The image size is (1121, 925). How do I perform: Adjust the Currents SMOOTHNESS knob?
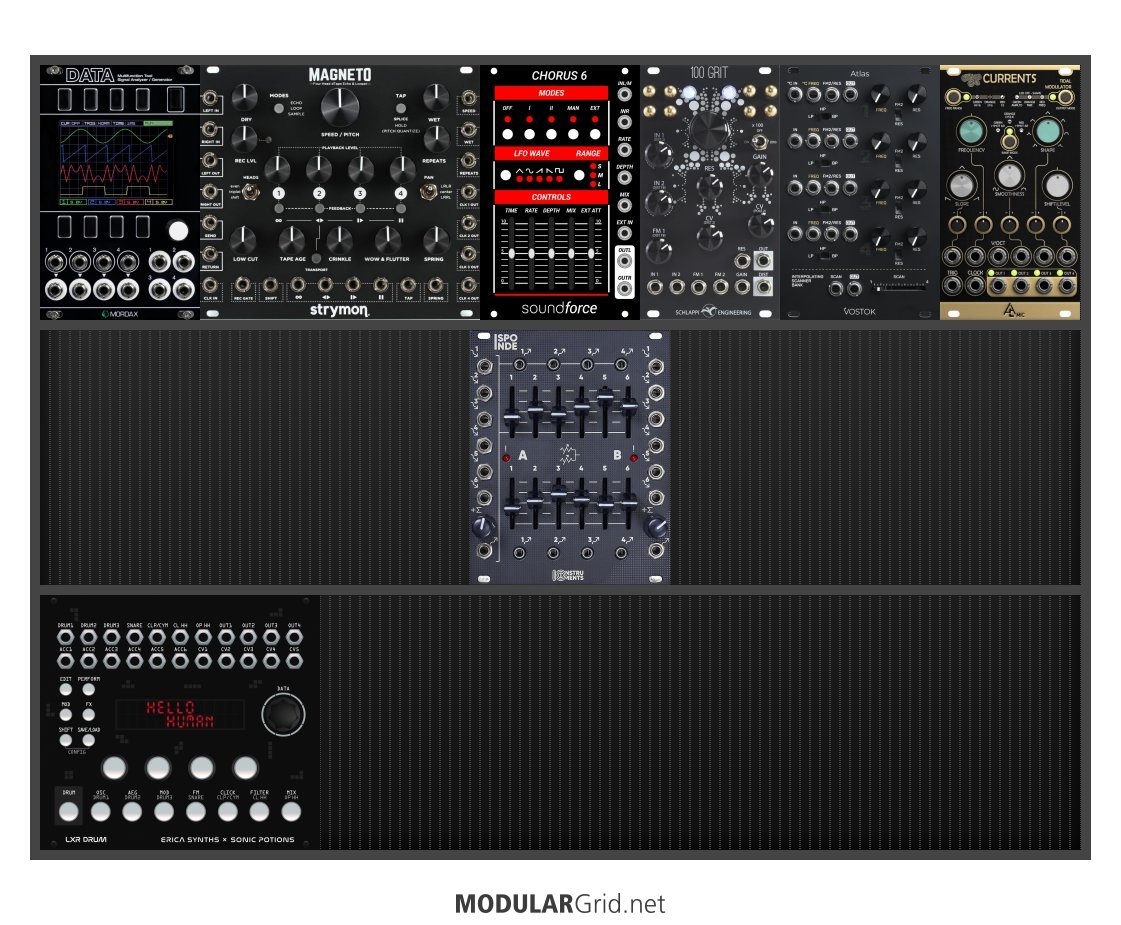1009,174
